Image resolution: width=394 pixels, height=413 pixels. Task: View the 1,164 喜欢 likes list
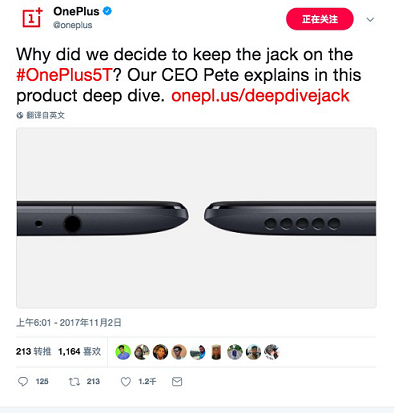click(x=79, y=352)
